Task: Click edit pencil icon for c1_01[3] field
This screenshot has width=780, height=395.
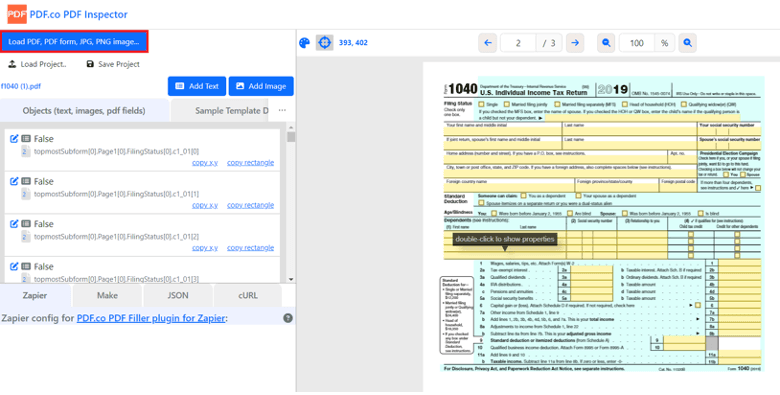Action: click(x=14, y=266)
